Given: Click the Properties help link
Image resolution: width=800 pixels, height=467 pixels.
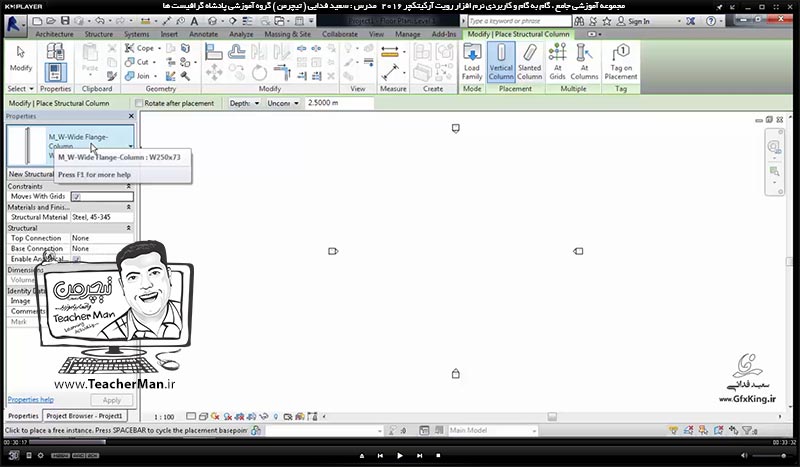Looking at the screenshot, I should point(31,400).
